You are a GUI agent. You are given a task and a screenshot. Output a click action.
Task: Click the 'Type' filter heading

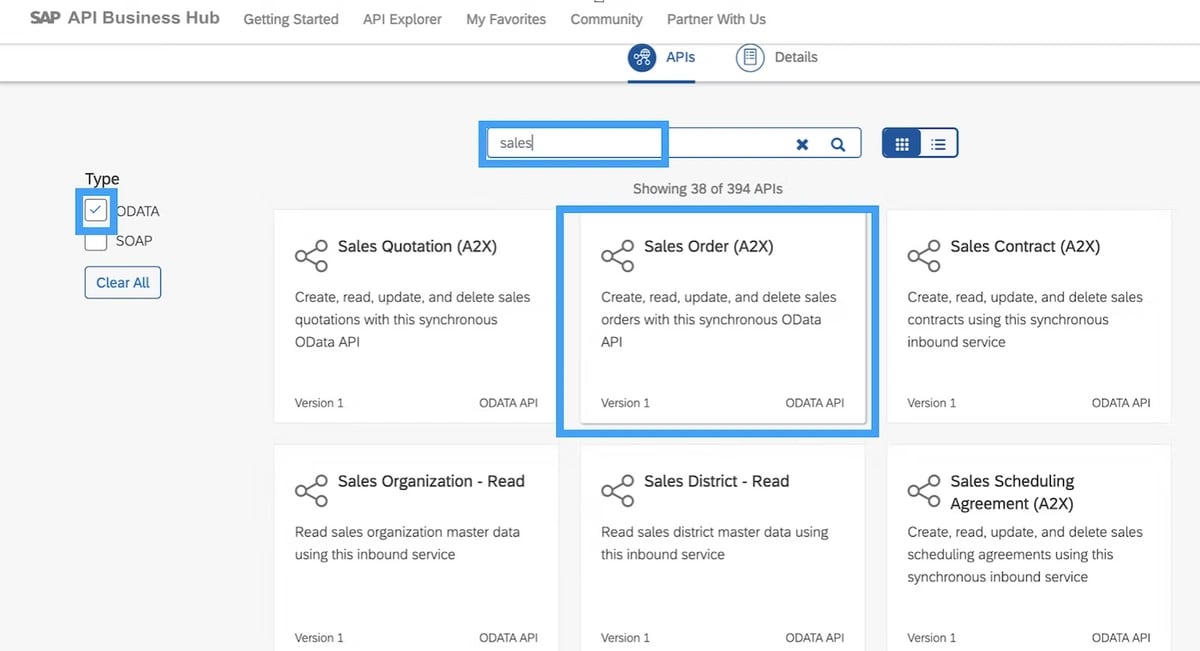pos(102,179)
